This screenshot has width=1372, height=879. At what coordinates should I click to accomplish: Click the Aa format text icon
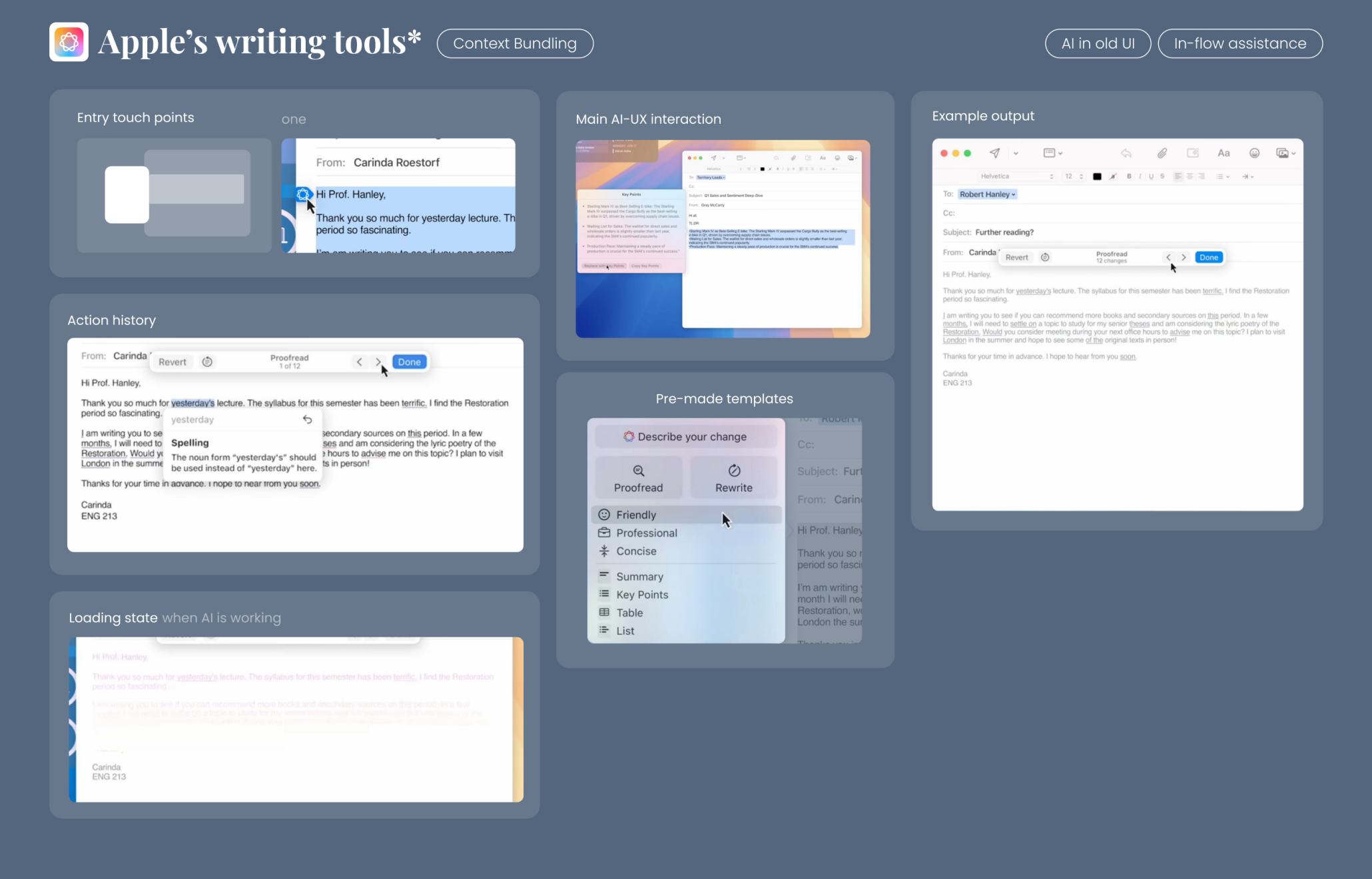(x=1223, y=153)
